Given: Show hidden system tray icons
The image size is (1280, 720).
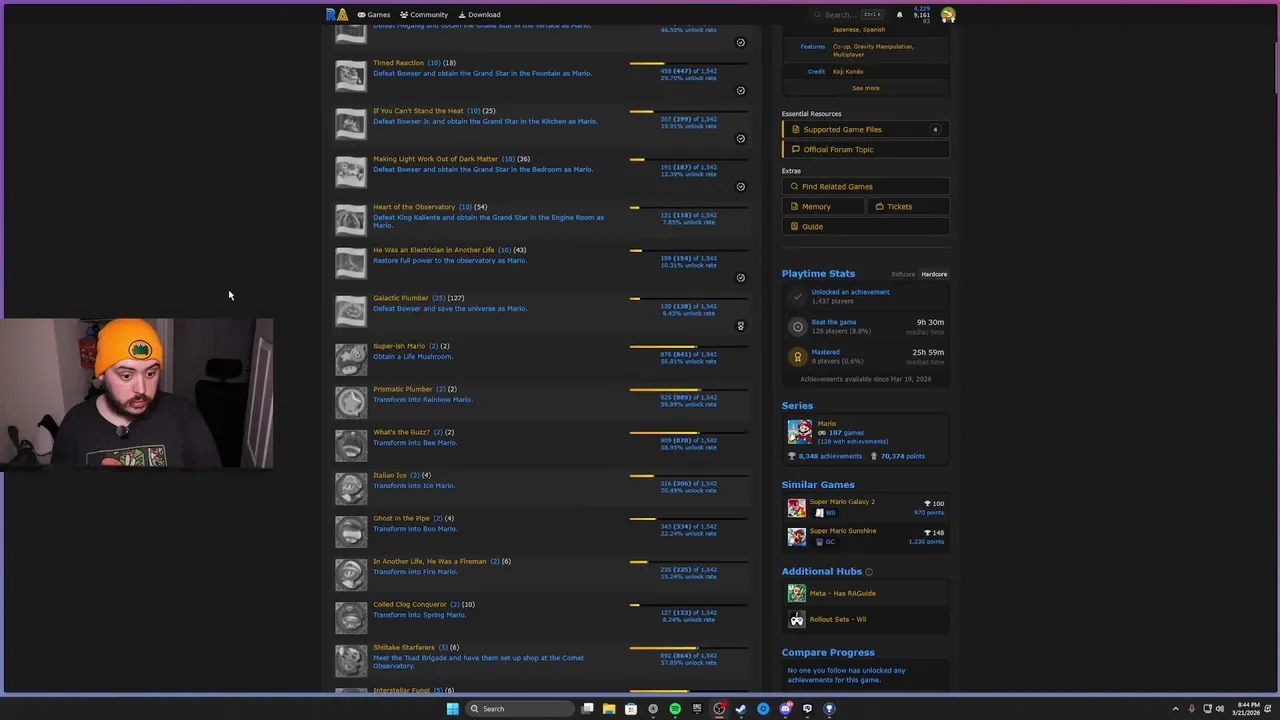Looking at the screenshot, I should [1175, 709].
